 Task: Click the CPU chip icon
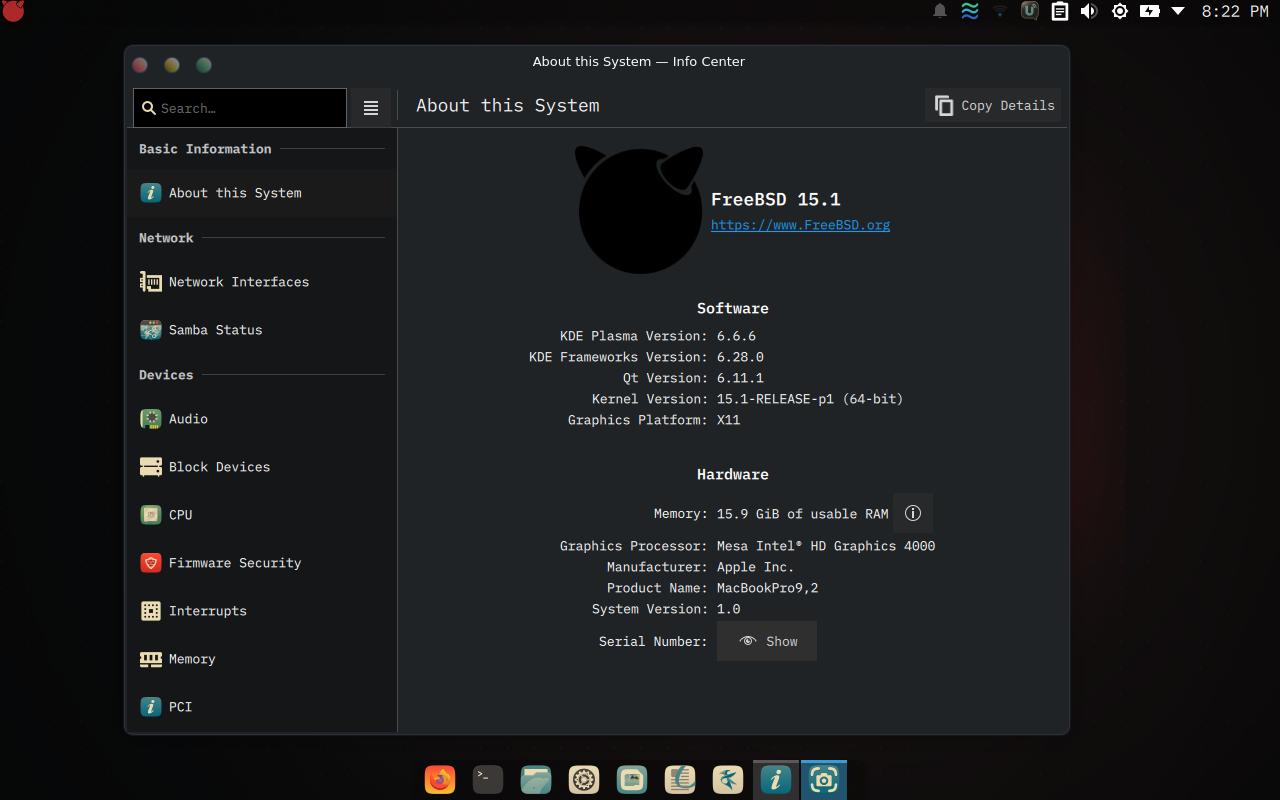151,515
